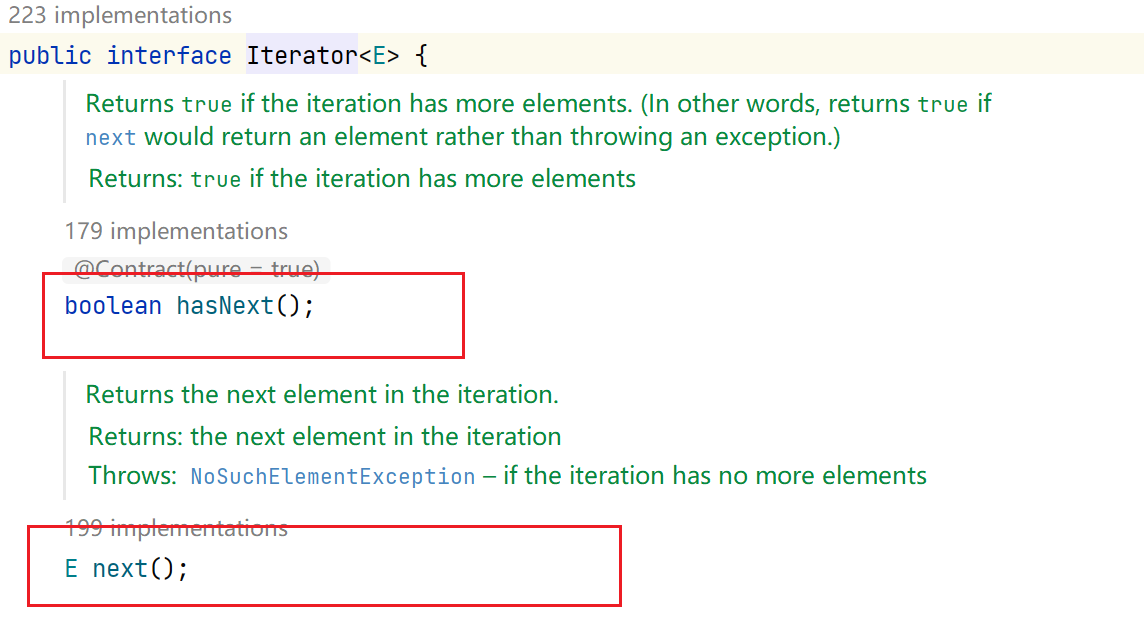Click the next() method declaration name

(120, 569)
